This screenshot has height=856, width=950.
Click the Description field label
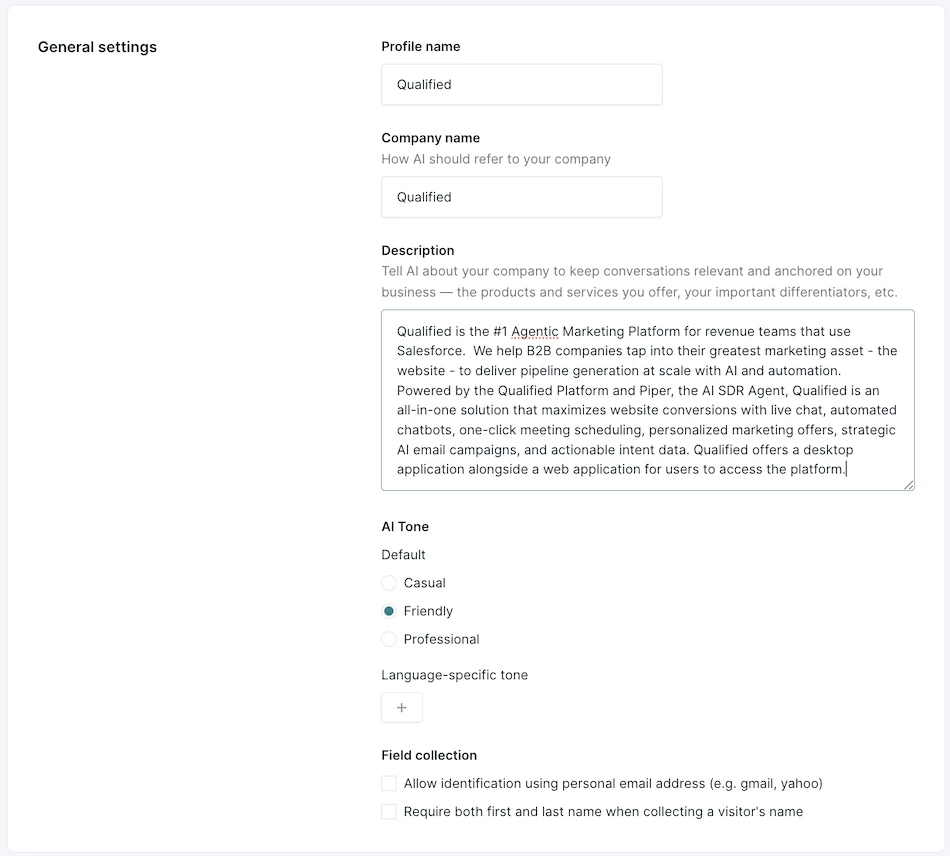[x=417, y=250]
